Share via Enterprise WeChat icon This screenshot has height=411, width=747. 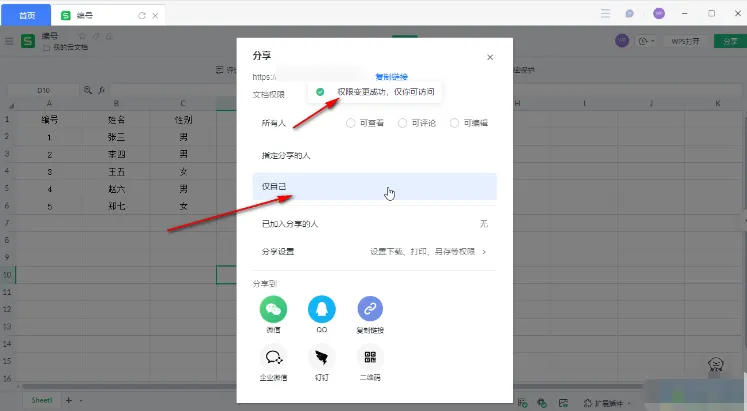point(273,357)
